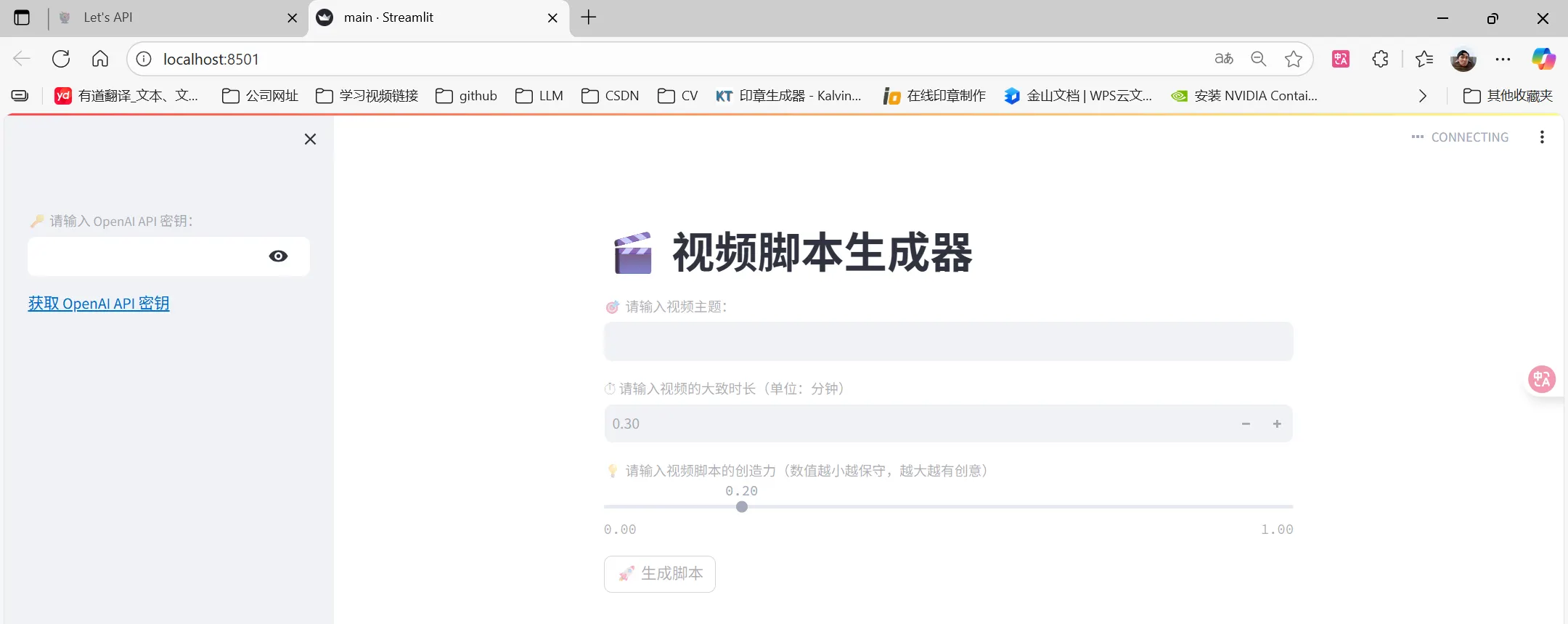Open the 学习视频链接 bookmark folder
This screenshot has height=624, width=1568.
pyautogui.click(x=367, y=96)
